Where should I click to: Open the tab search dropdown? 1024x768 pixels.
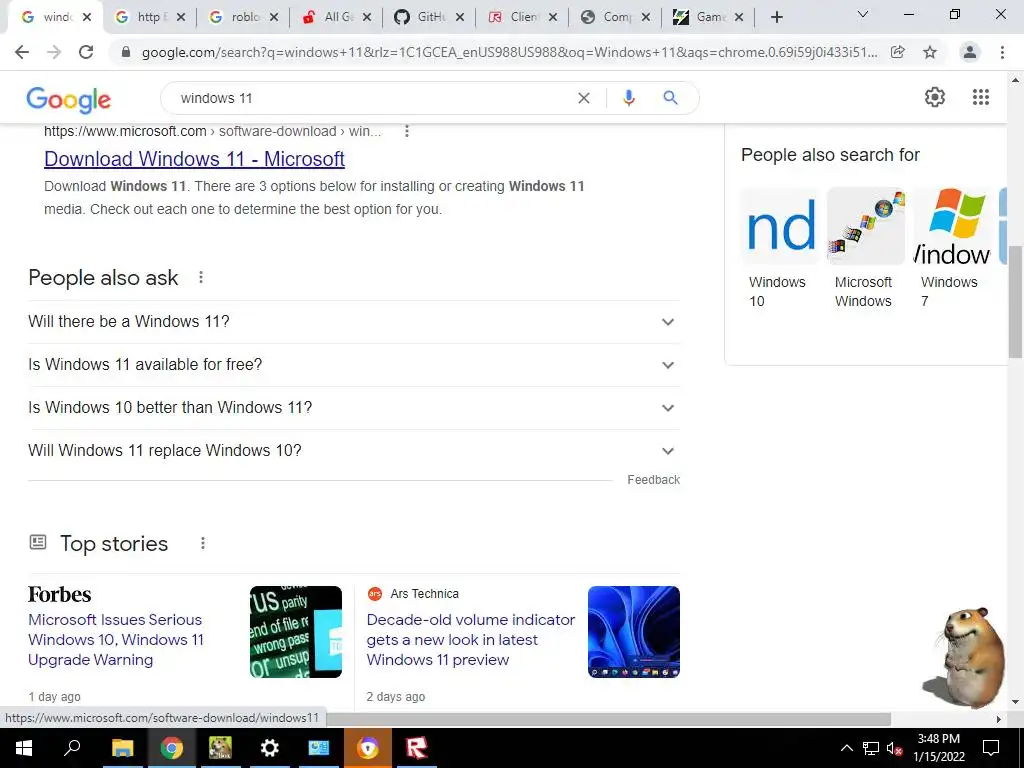(x=863, y=14)
